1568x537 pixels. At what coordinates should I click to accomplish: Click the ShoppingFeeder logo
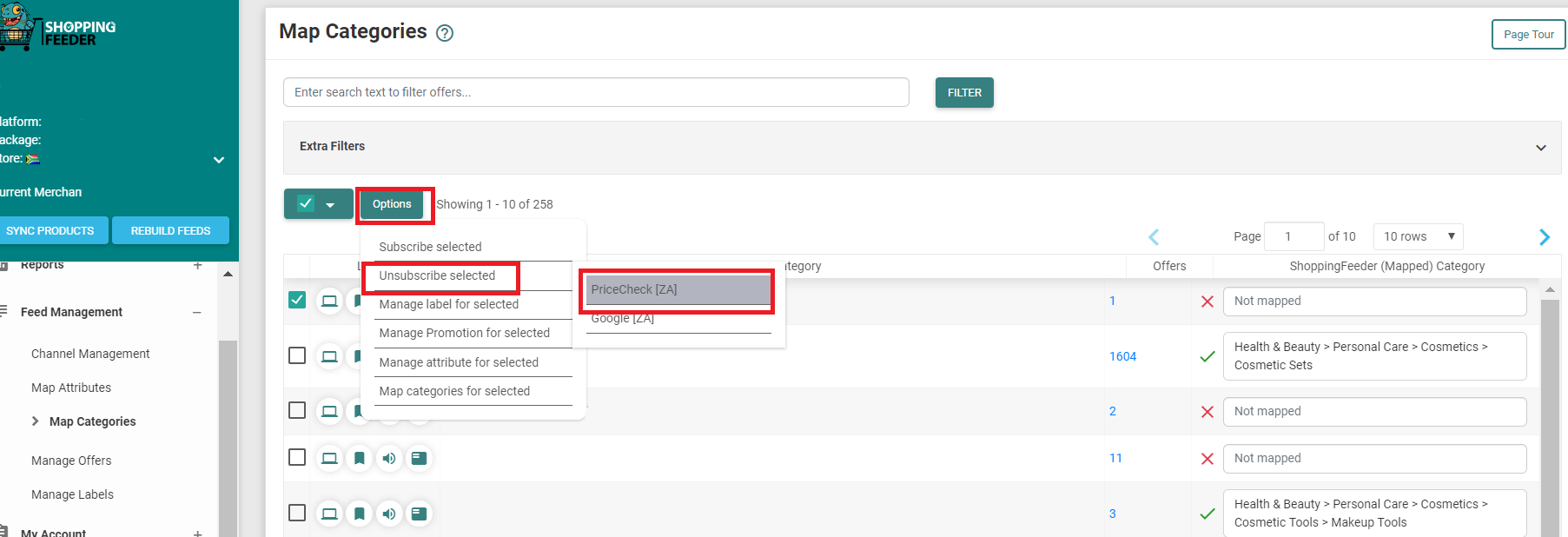(x=57, y=27)
